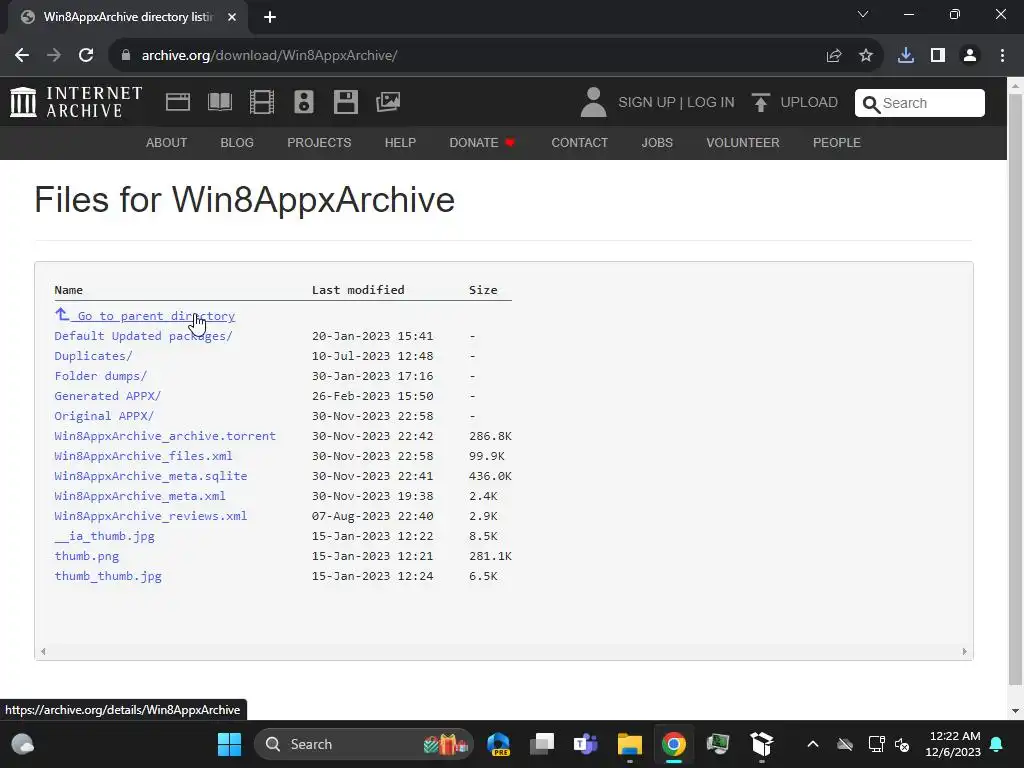1024x768 pixels.
Task: Open the PEOPLE menu item
Action: coord(837,142)
